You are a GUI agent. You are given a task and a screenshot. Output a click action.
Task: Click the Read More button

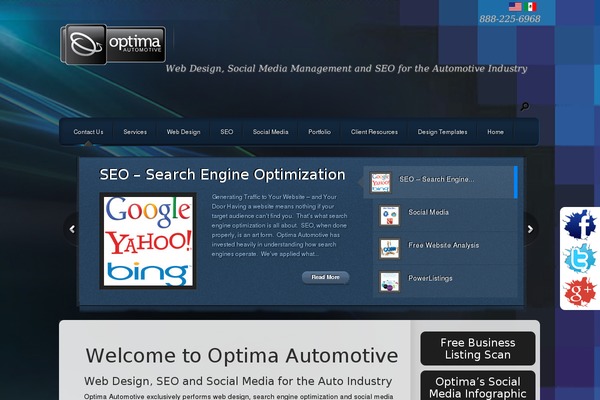point(325,277)
